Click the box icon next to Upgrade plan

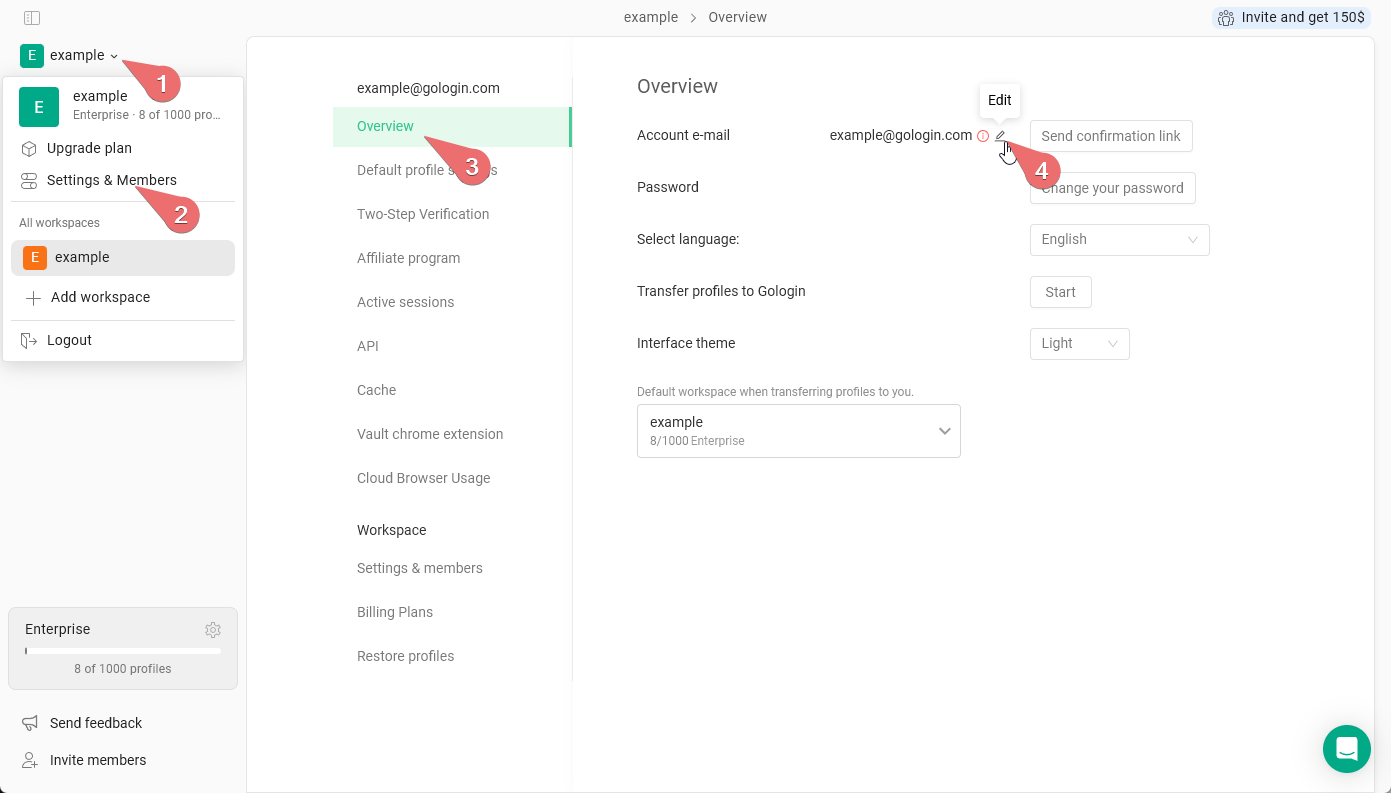[x=28, y=148]
